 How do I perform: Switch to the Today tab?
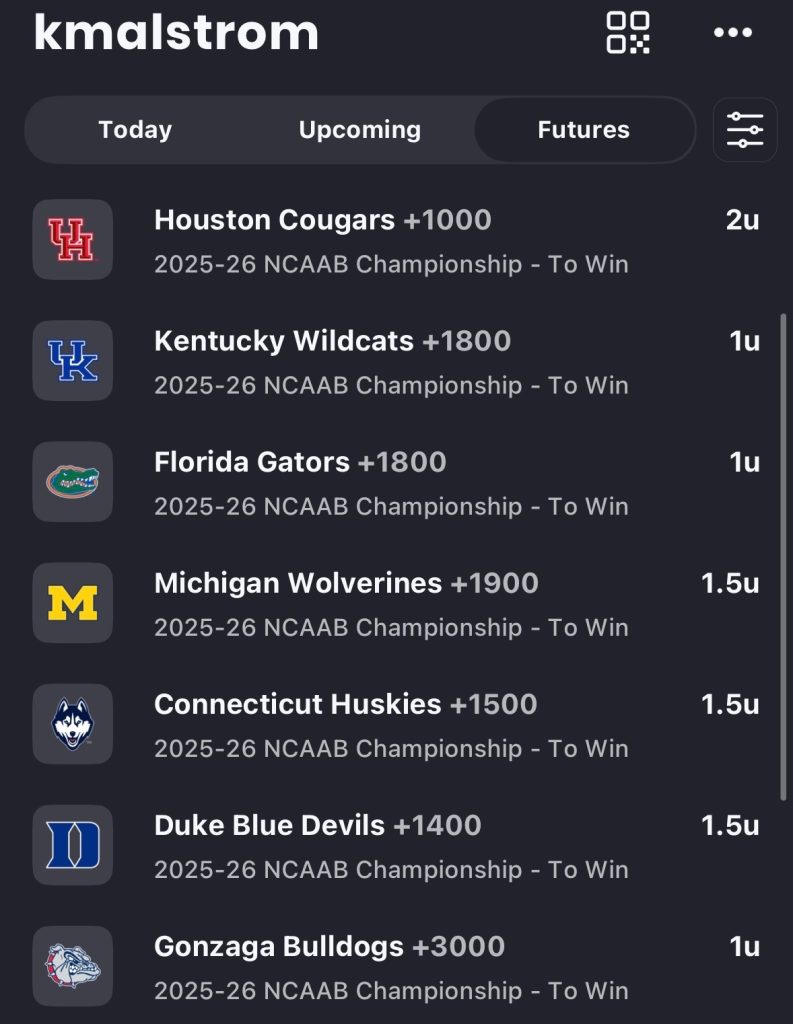(x=135, y=130)
